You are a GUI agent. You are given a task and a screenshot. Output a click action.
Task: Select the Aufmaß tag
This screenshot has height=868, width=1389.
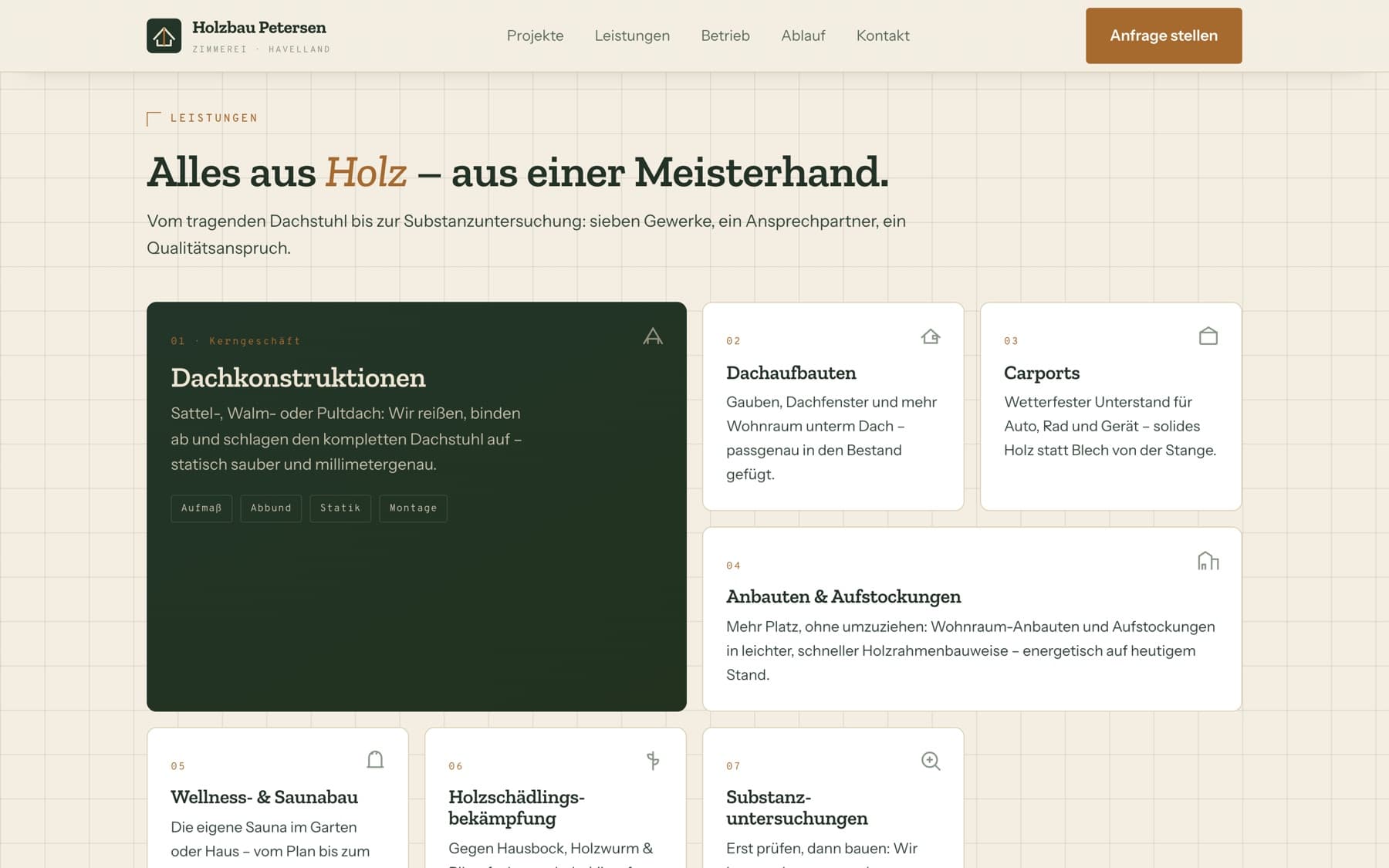[201, 508]
